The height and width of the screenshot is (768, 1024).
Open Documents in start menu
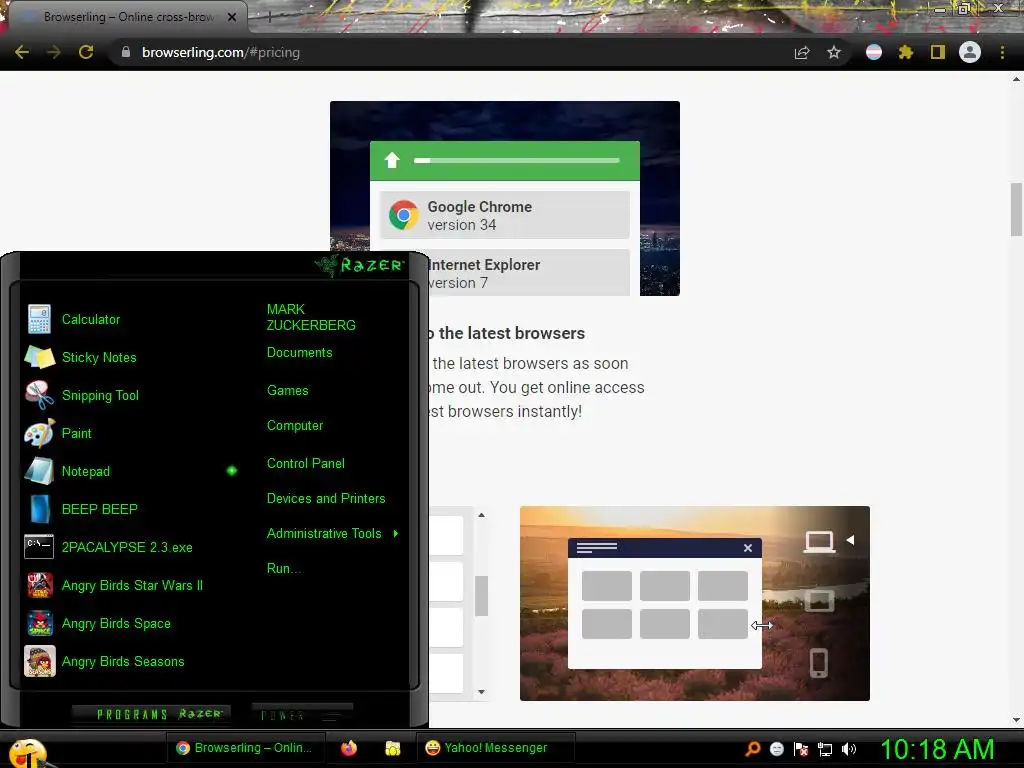pyautogui.click(x=299, y=353)
